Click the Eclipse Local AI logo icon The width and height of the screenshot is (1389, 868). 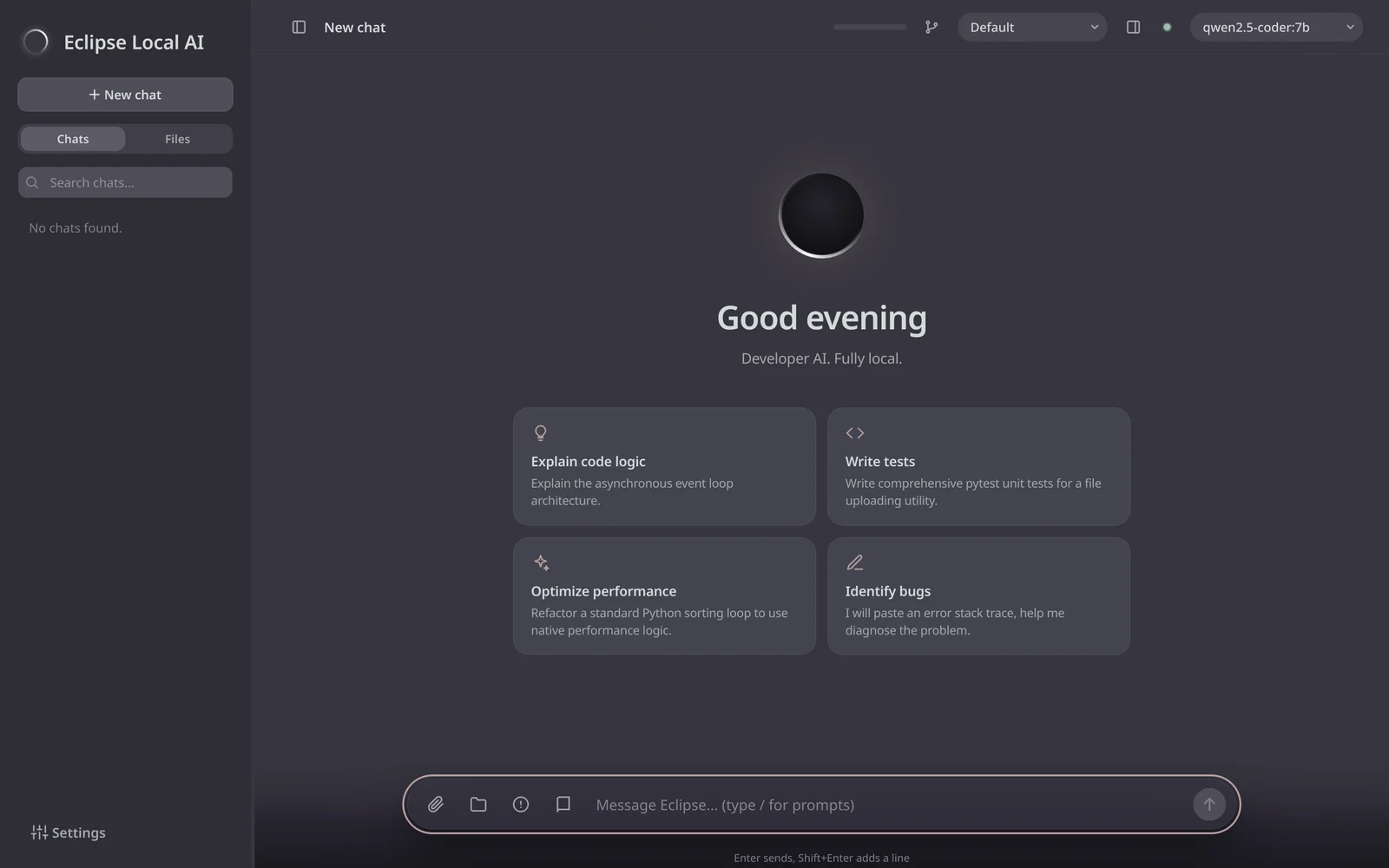point(36,42)
